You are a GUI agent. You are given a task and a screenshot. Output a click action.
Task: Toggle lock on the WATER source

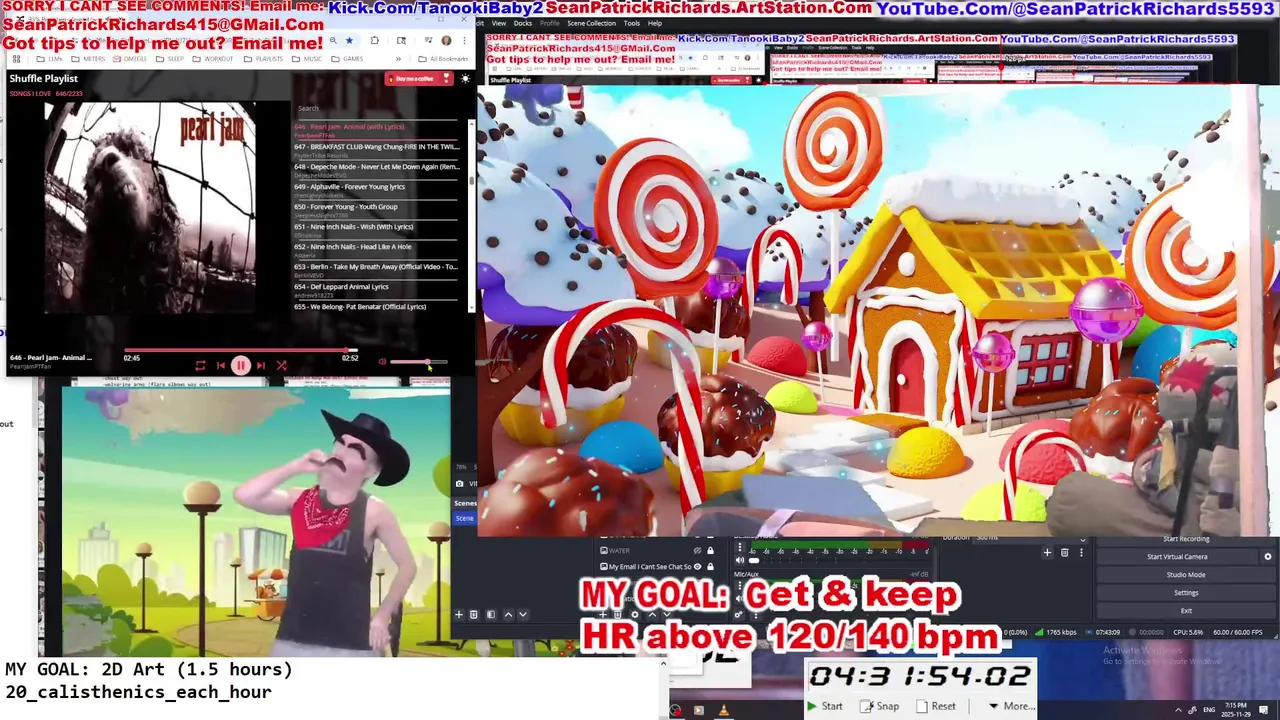[710, 551]
